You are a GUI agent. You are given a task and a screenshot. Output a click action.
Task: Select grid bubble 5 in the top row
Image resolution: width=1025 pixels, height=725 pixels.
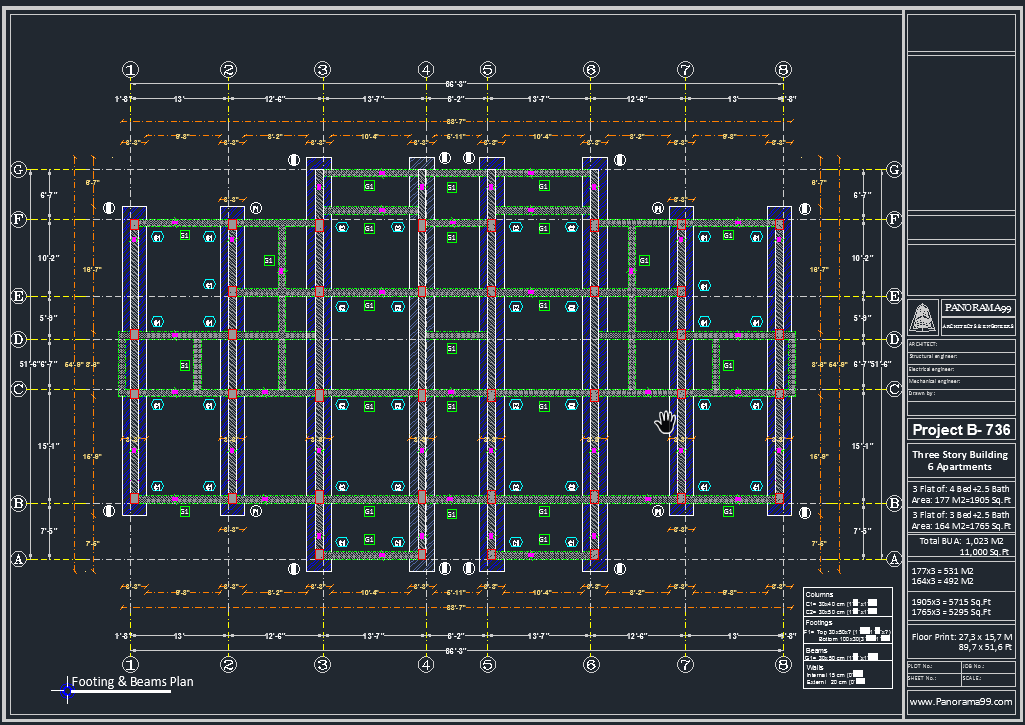coord(488,69)
